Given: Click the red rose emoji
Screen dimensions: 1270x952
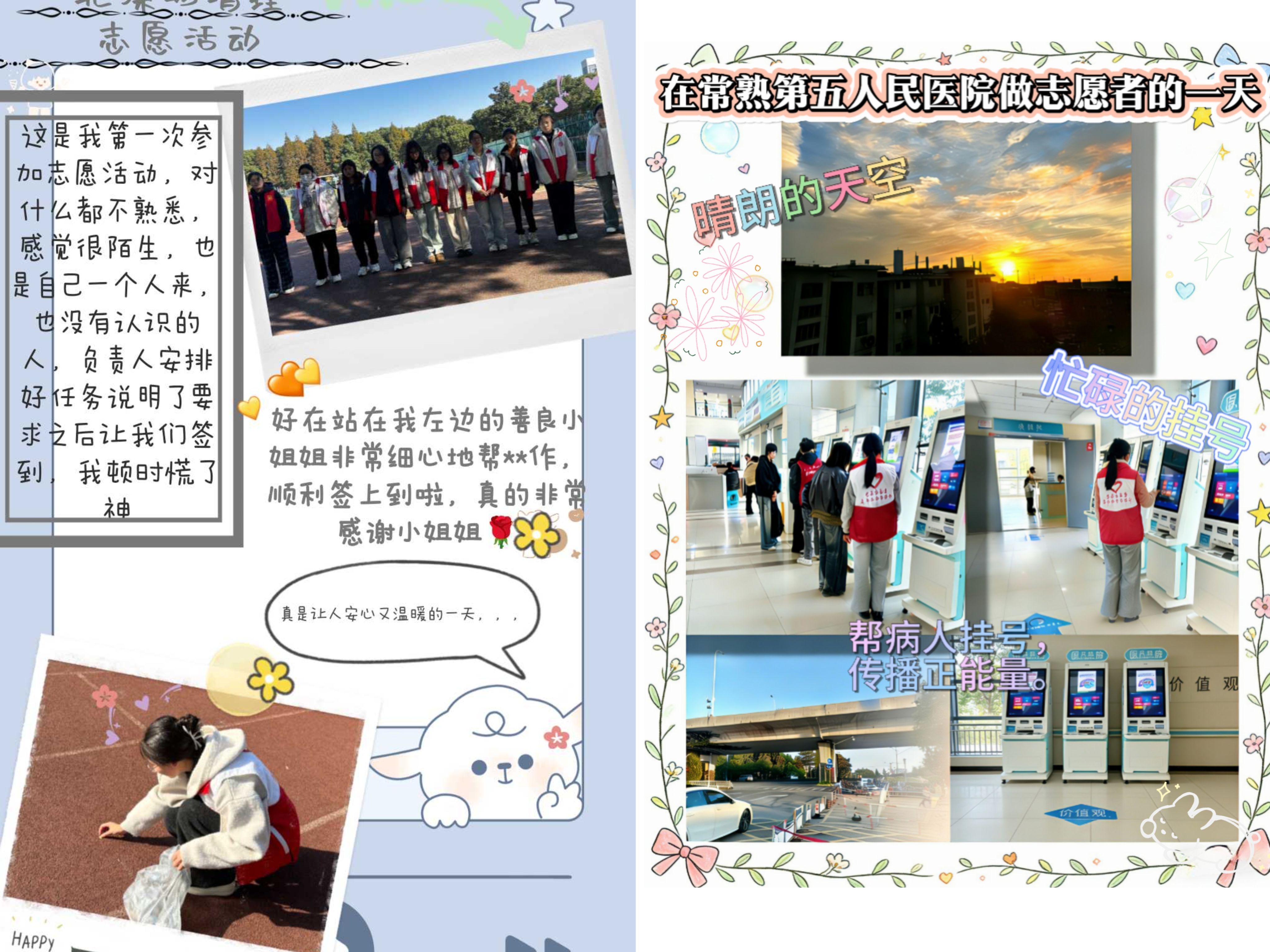Looking at the screenshot, I should coord(501,531).
